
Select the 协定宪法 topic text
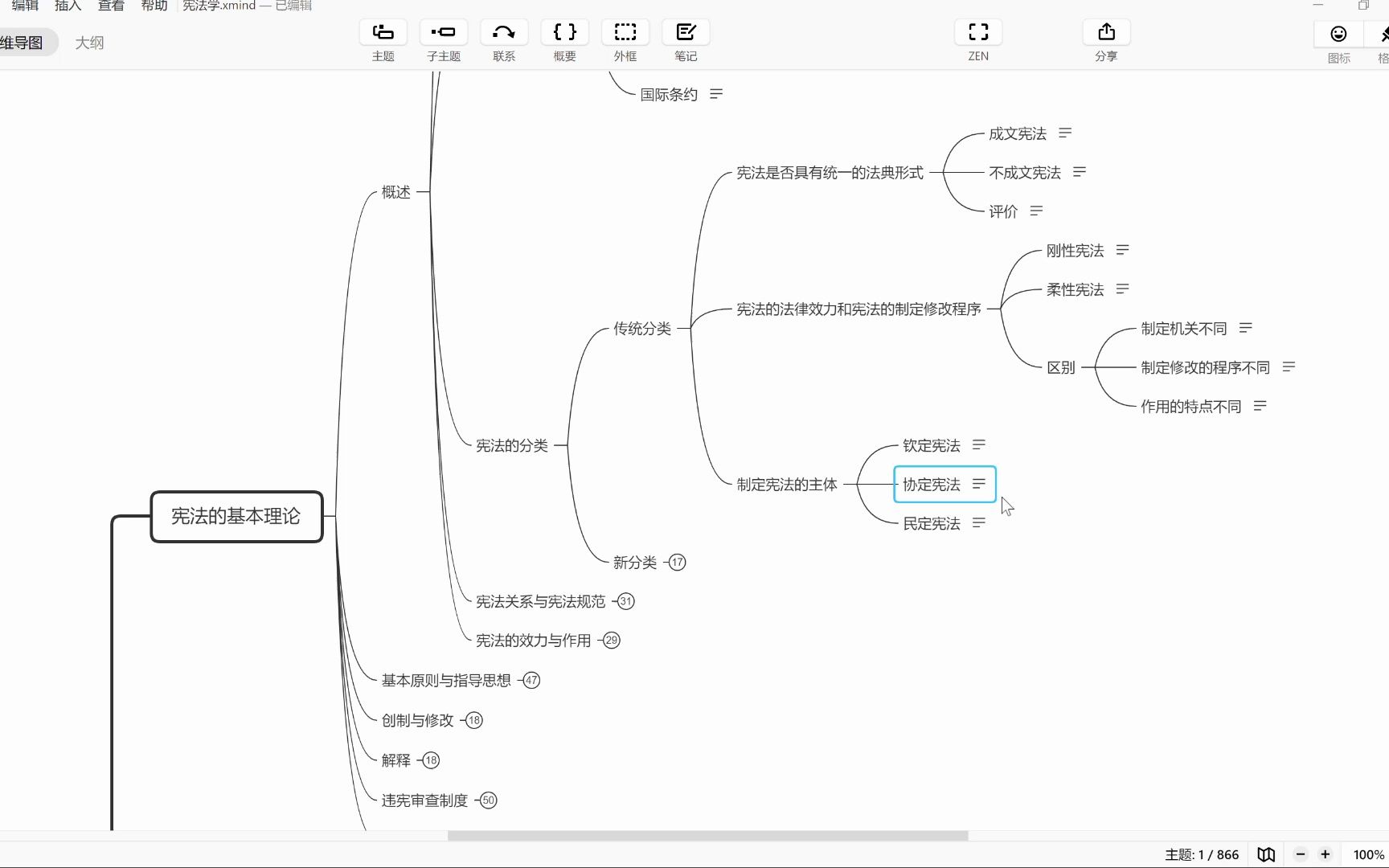(x=932, y=485)
